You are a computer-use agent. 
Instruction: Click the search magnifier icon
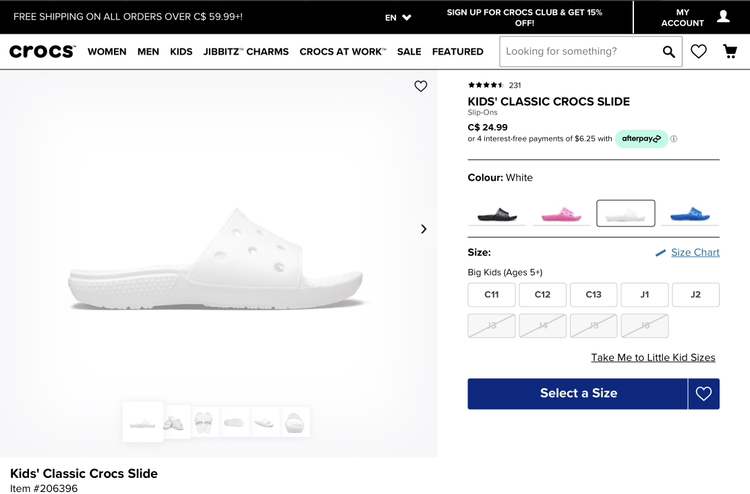coord(669,52)
